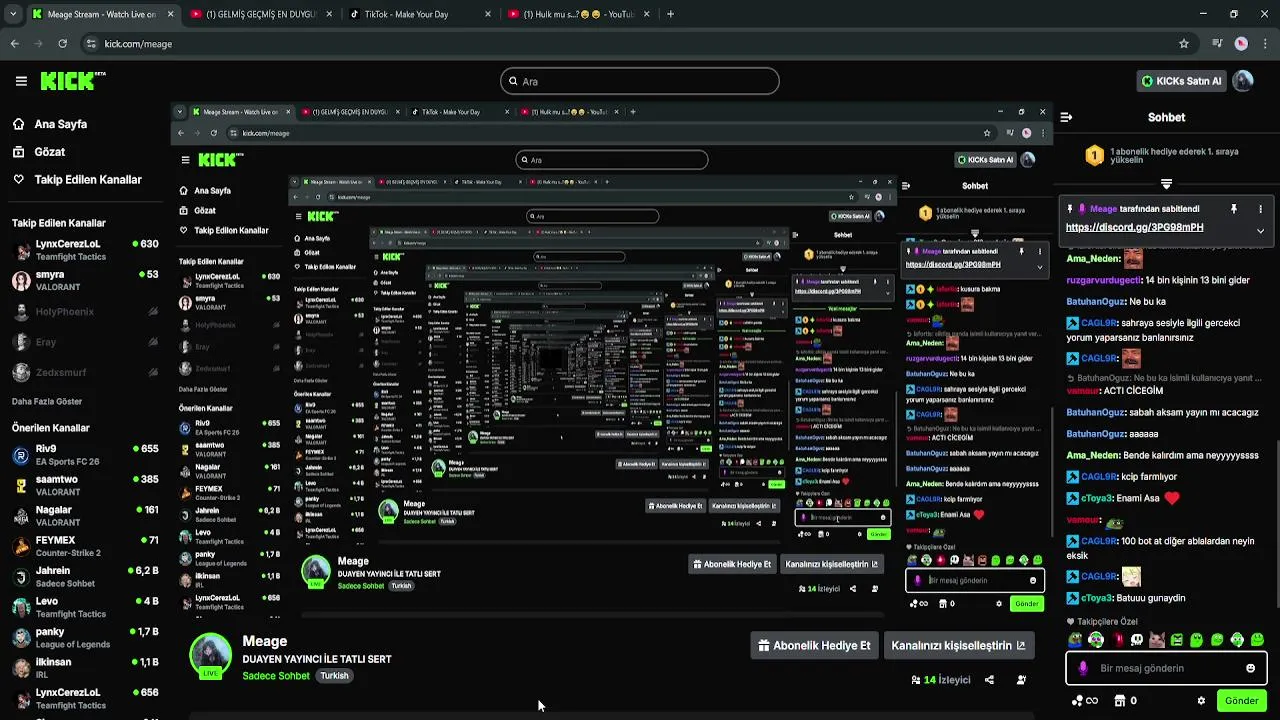Select the Pepe frog emote in emote row

(1075, 640)
